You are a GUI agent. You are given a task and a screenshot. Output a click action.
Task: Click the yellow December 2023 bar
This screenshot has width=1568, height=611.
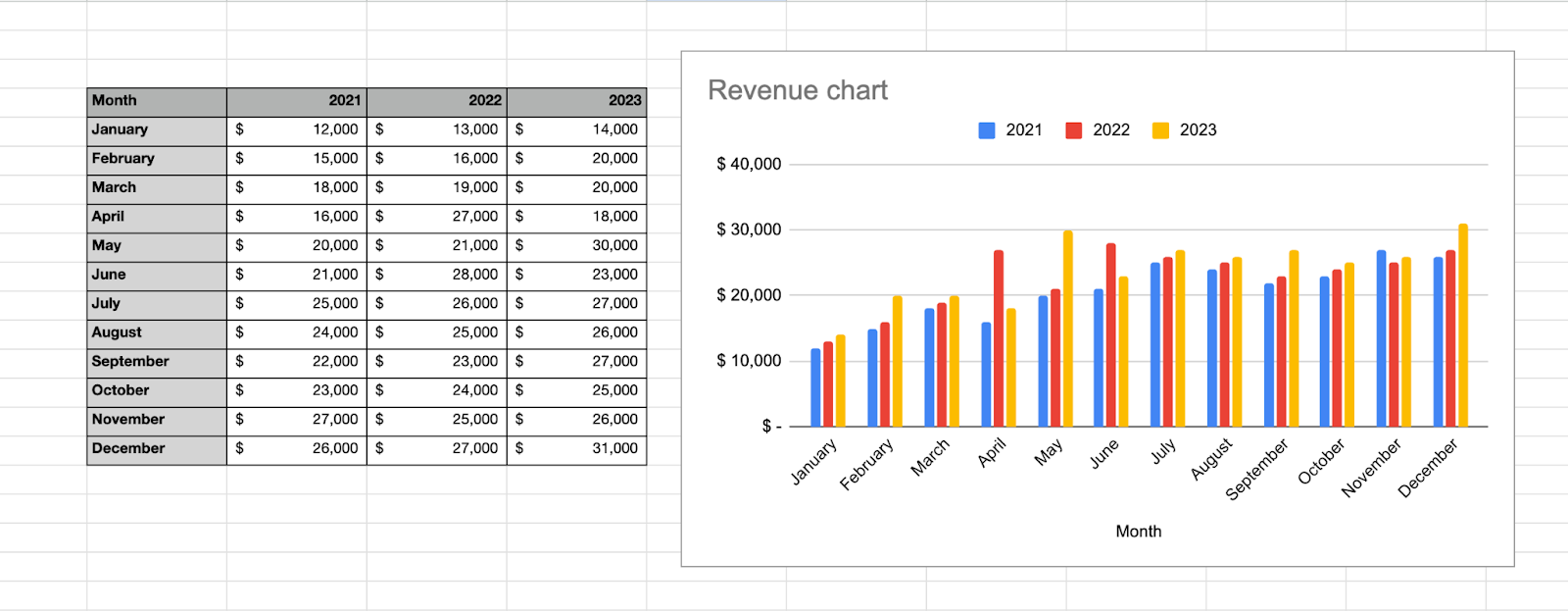click(x=1463, y=326)
